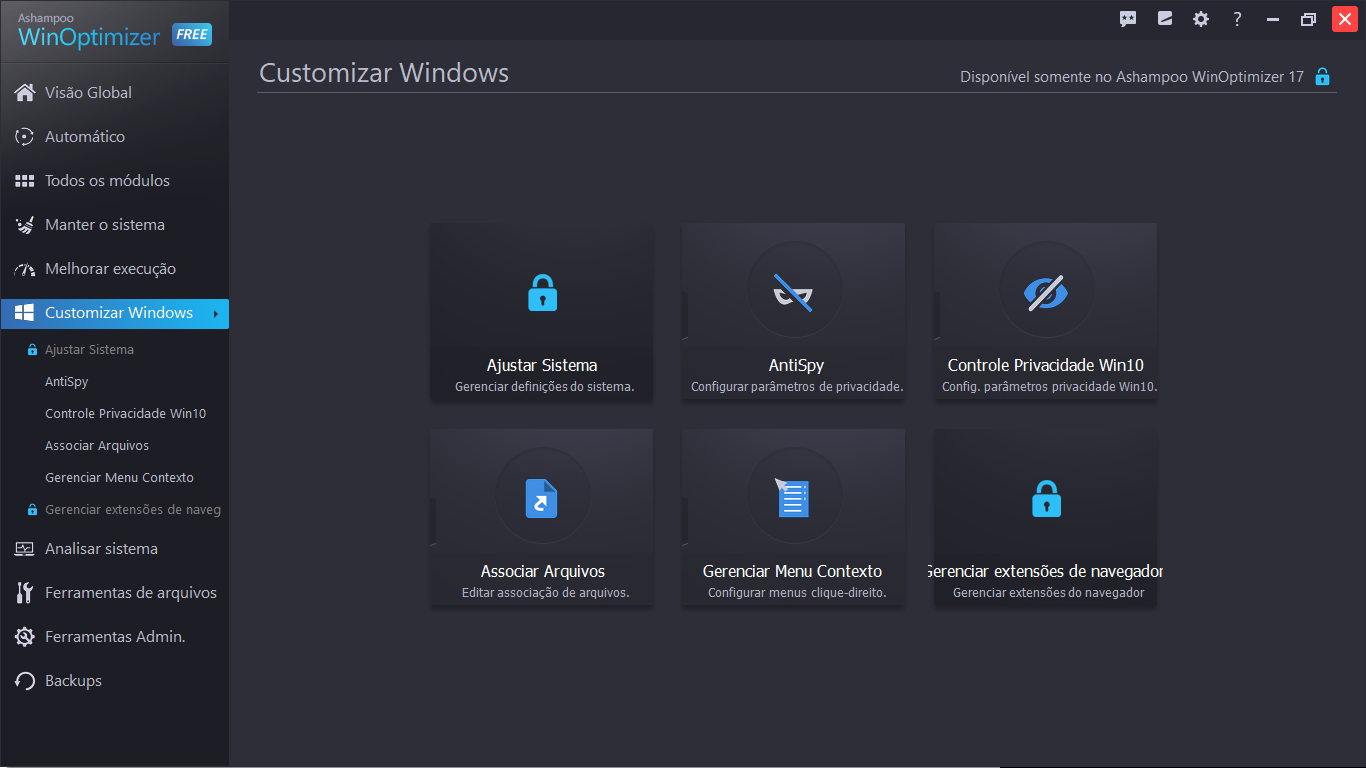
Task: Open Gerenciar Menu Contexto tile title
Action: [793, 571]
